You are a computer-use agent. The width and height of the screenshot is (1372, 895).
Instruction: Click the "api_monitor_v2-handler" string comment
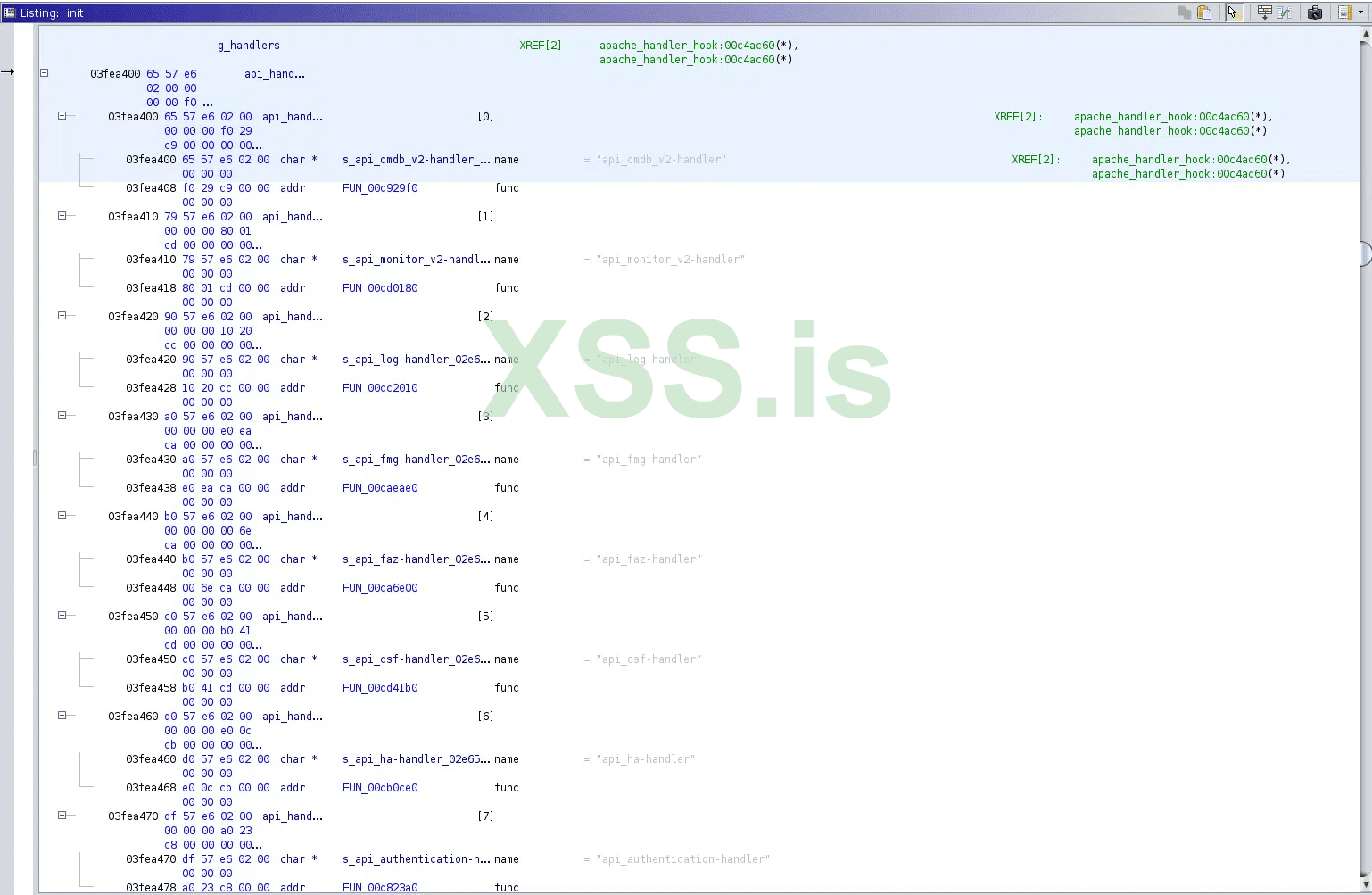pos(671,260)
